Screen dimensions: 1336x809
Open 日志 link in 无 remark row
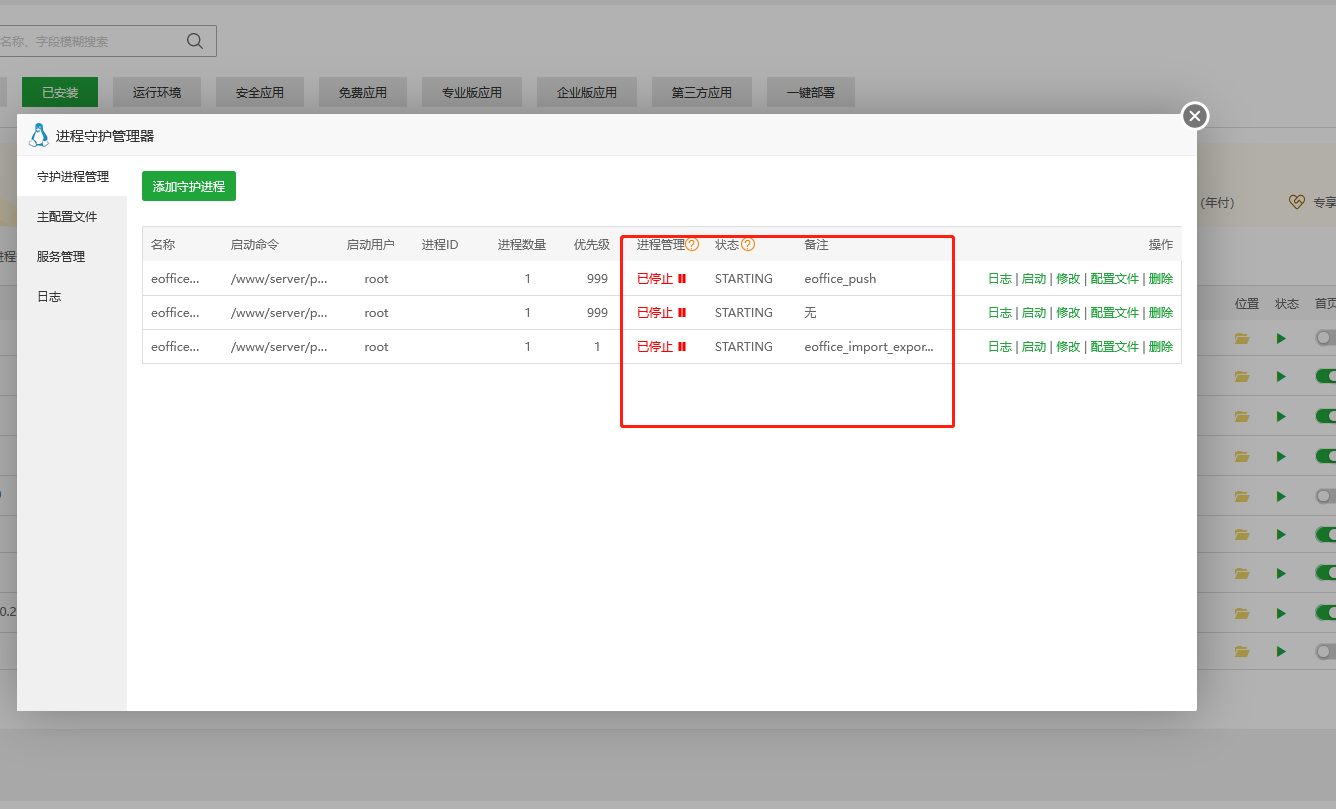(x=1000, y=313)
